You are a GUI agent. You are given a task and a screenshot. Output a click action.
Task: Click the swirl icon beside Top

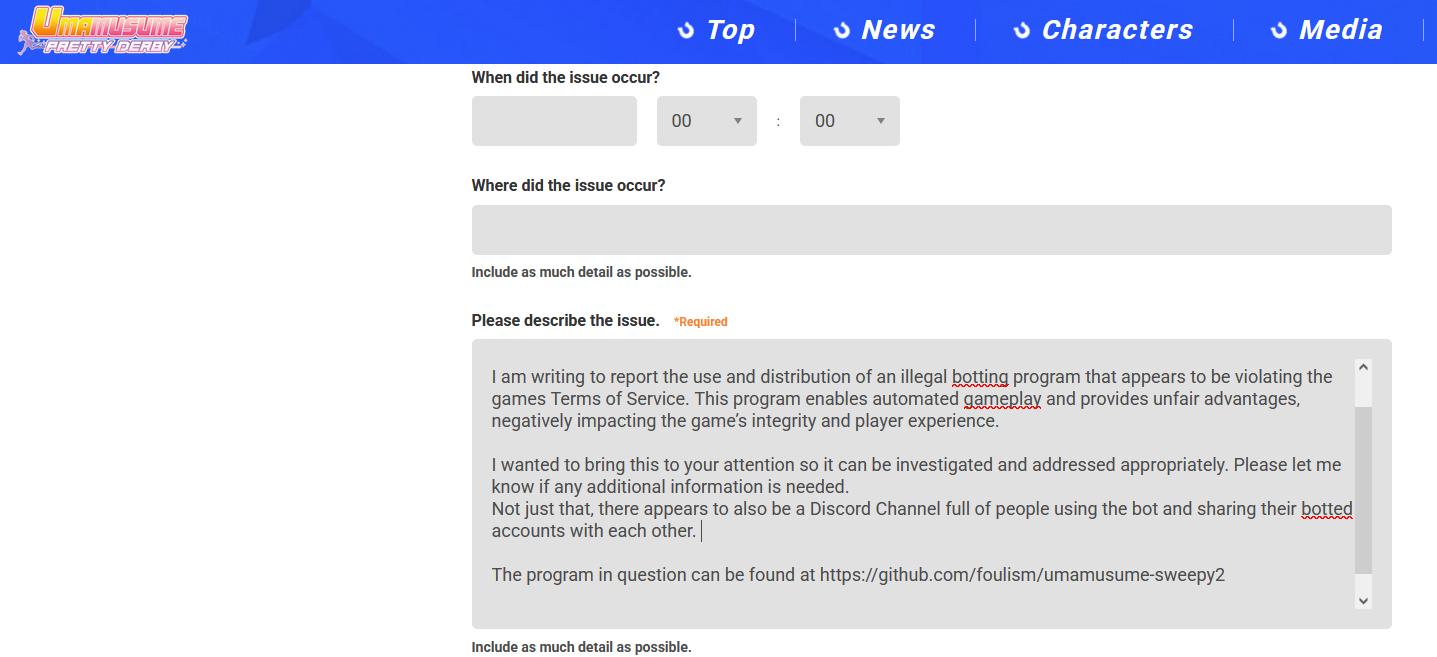[686, 31]
